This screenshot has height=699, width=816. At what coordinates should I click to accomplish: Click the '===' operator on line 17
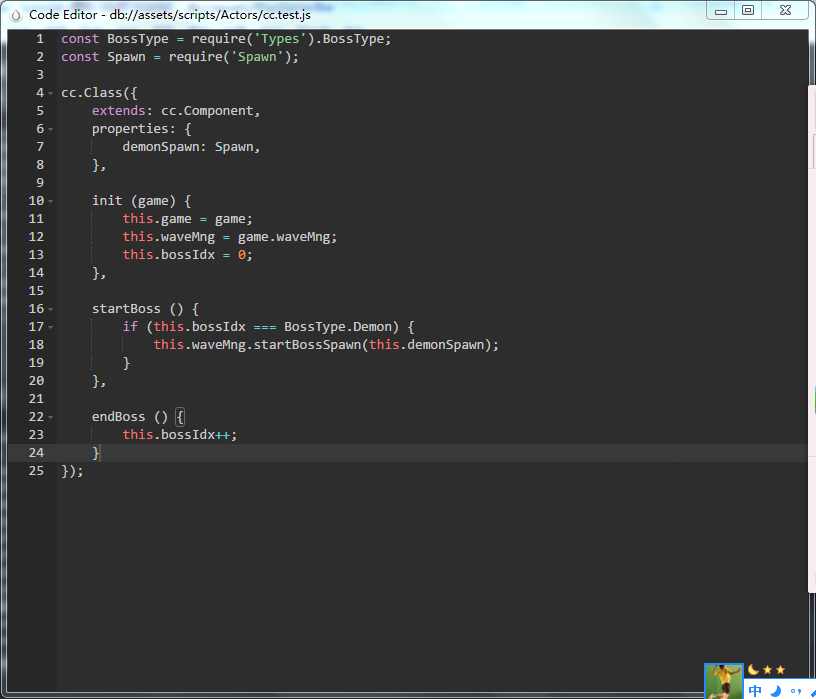click(265, 327)
